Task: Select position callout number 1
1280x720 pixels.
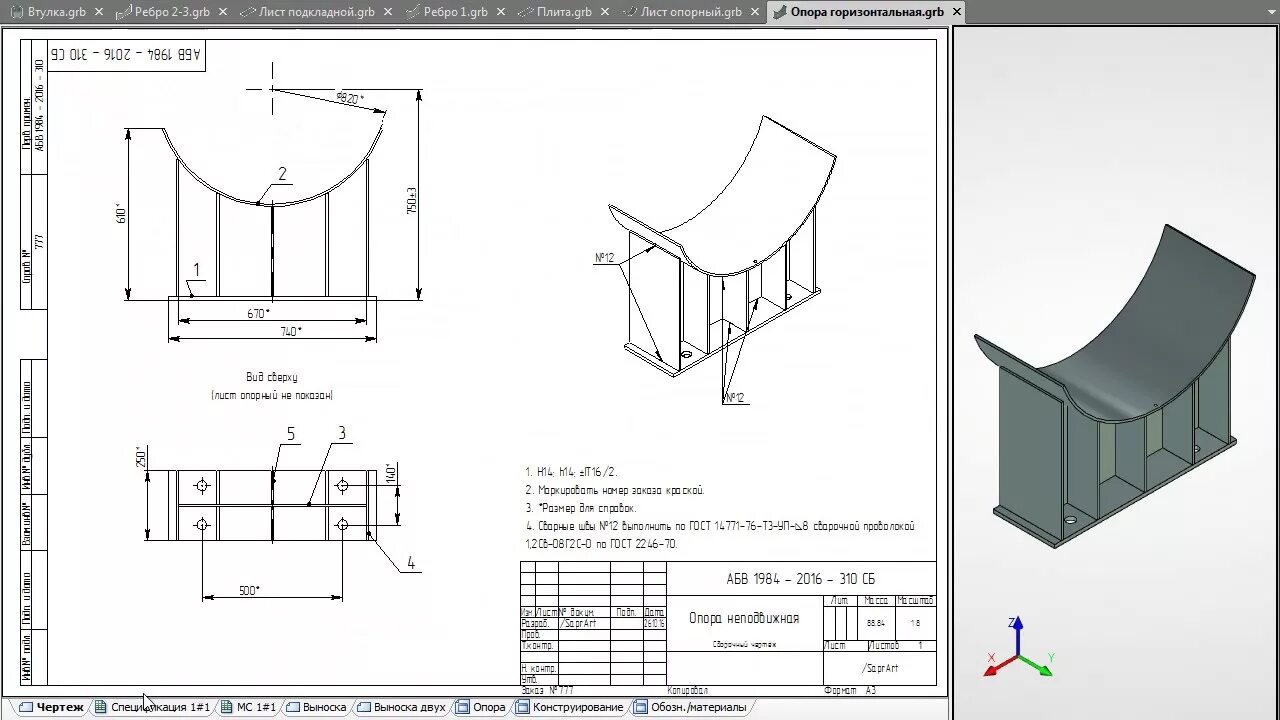Action: click(x=197, y=269)
